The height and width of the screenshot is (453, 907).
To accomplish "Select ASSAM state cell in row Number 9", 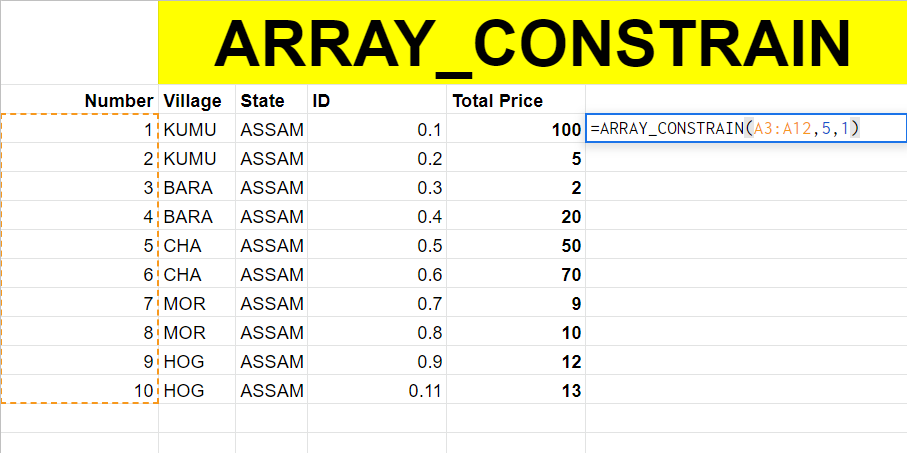I will (271, 360).
